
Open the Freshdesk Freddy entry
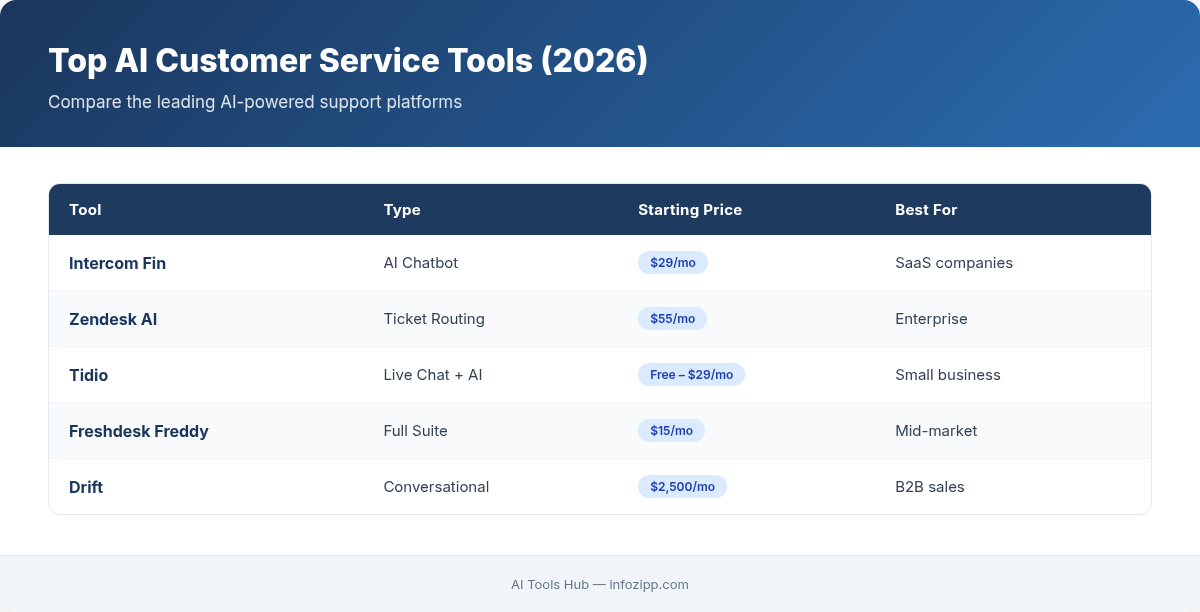139,431
